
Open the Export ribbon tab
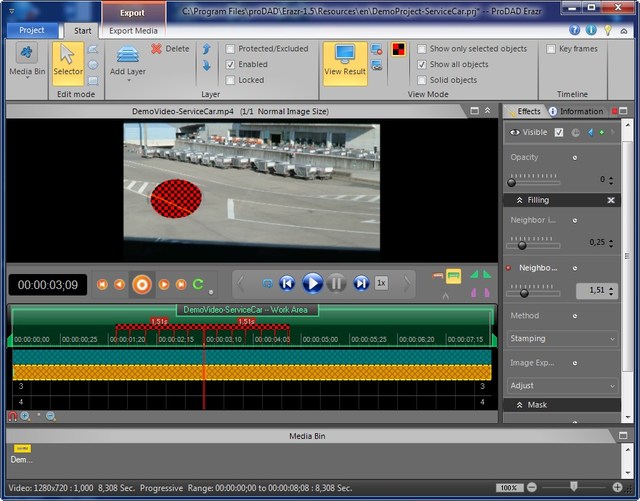[132, 14]
